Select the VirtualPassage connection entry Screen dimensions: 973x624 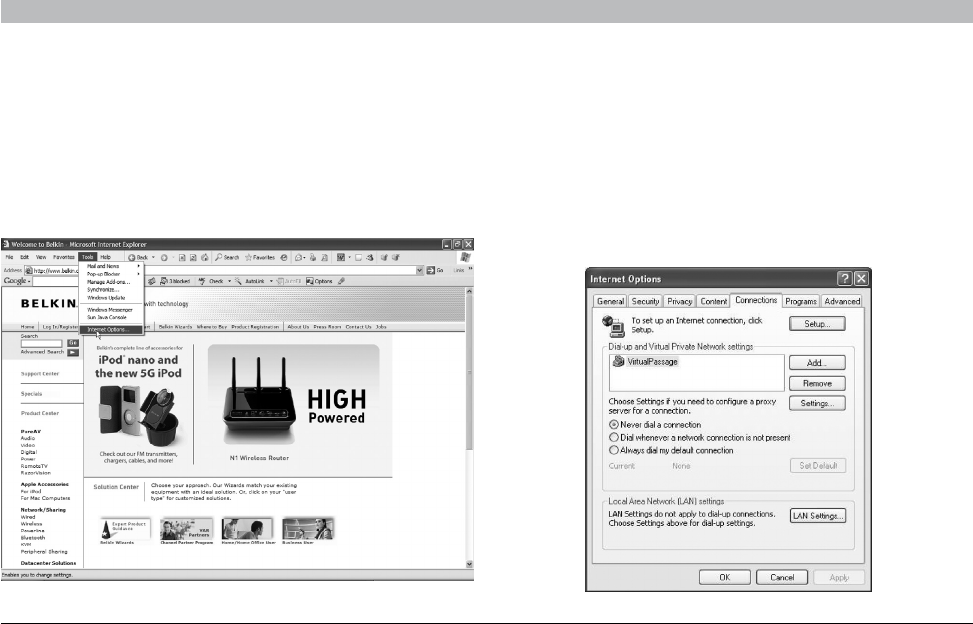[x=645, y=362]
